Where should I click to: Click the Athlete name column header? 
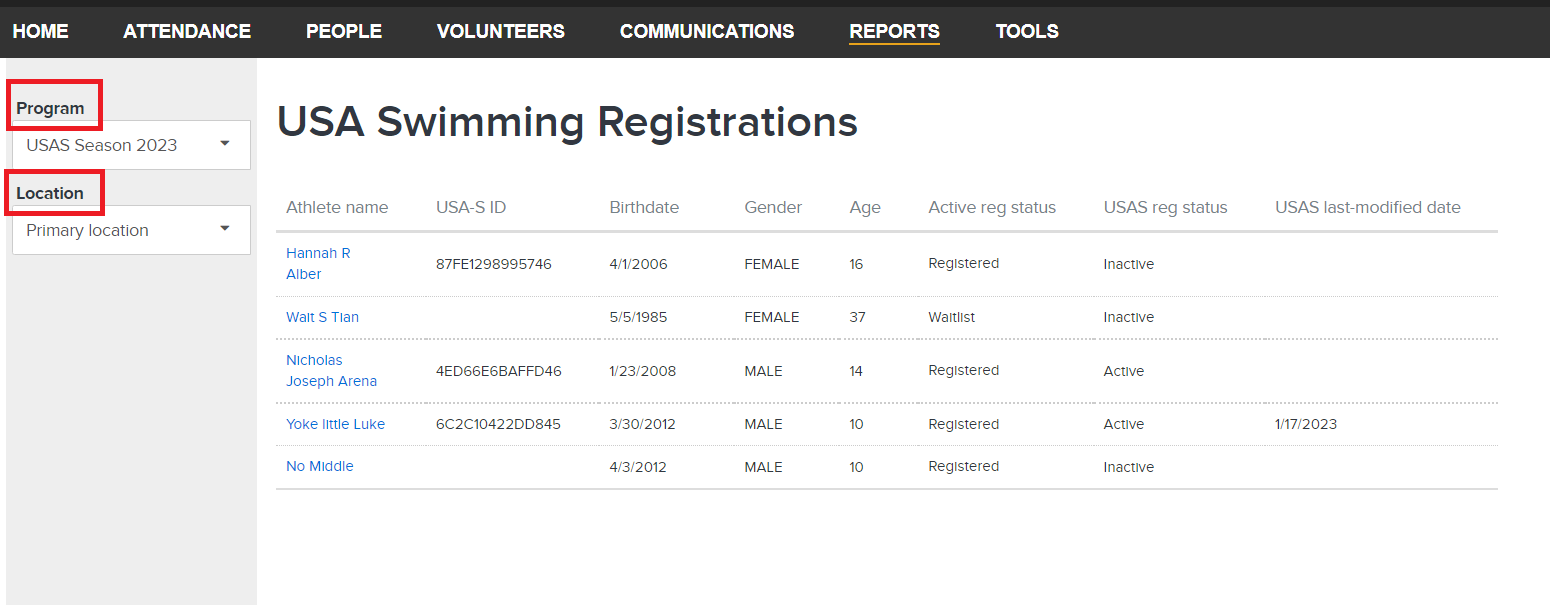(337, 207)
